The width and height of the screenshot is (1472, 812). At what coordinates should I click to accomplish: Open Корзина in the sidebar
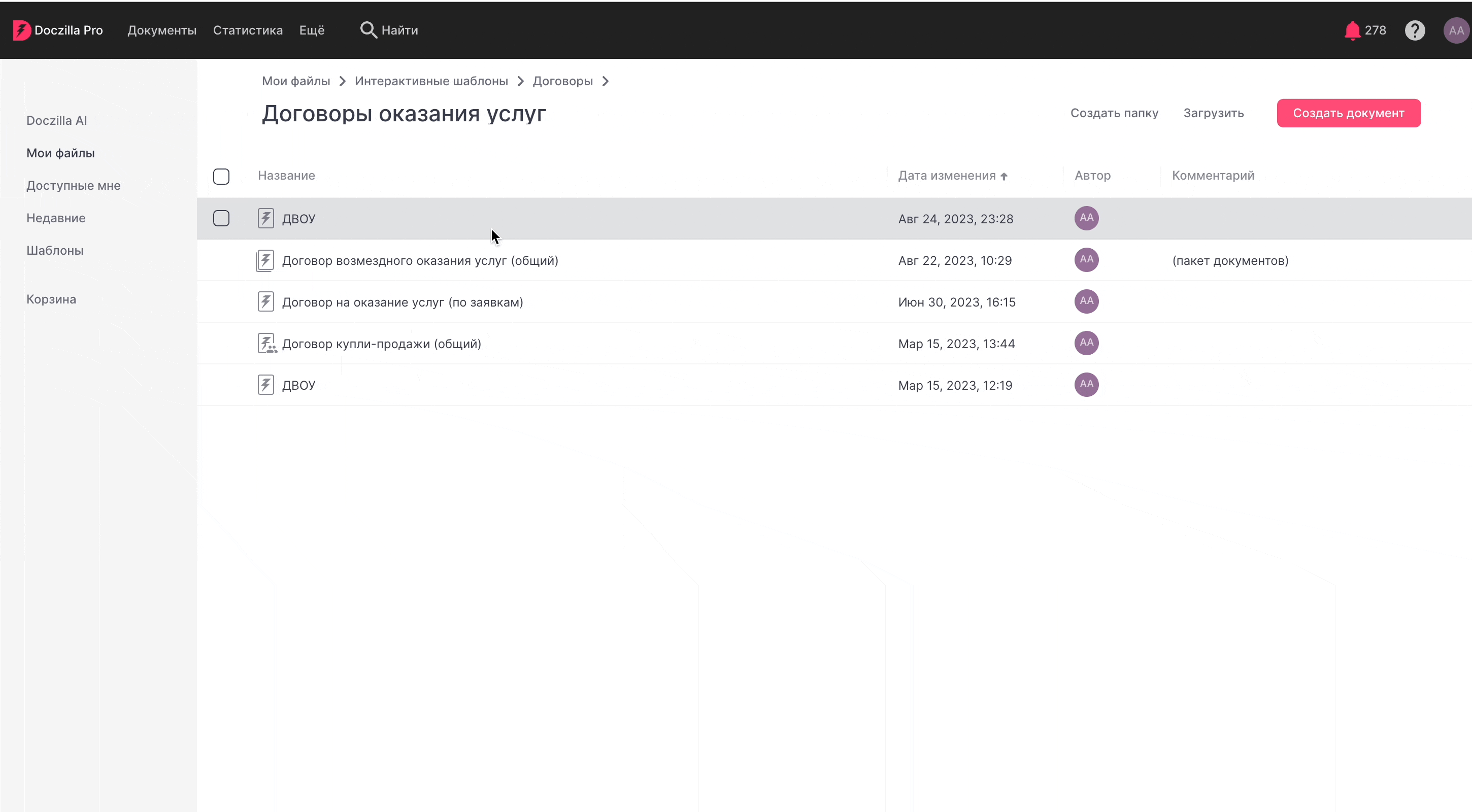click(x=51, y=299)
